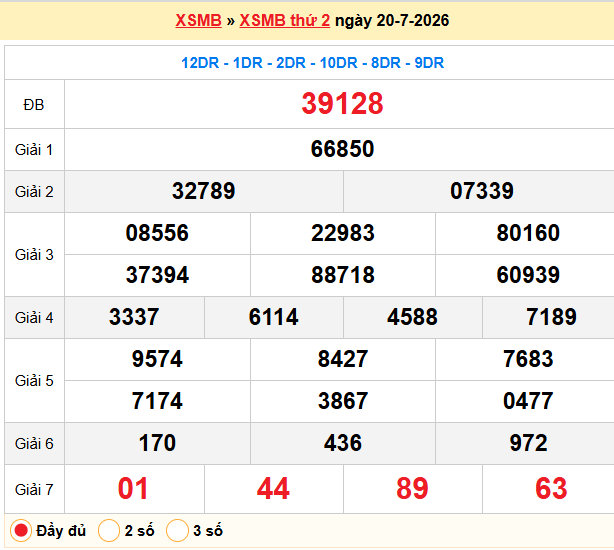Click the Giải 7 number 44
Screen dimensions: 614x550
tap(273, 489)
